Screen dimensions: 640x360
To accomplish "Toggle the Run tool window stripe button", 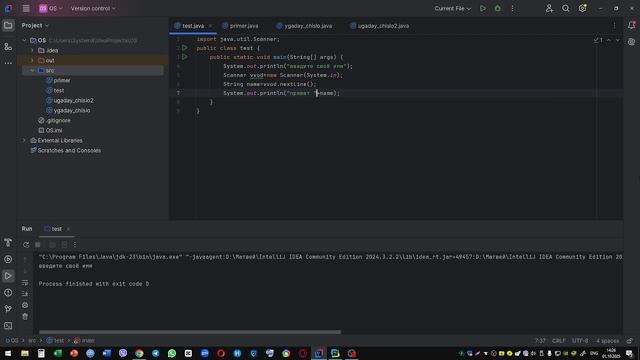I will [8, 276].
